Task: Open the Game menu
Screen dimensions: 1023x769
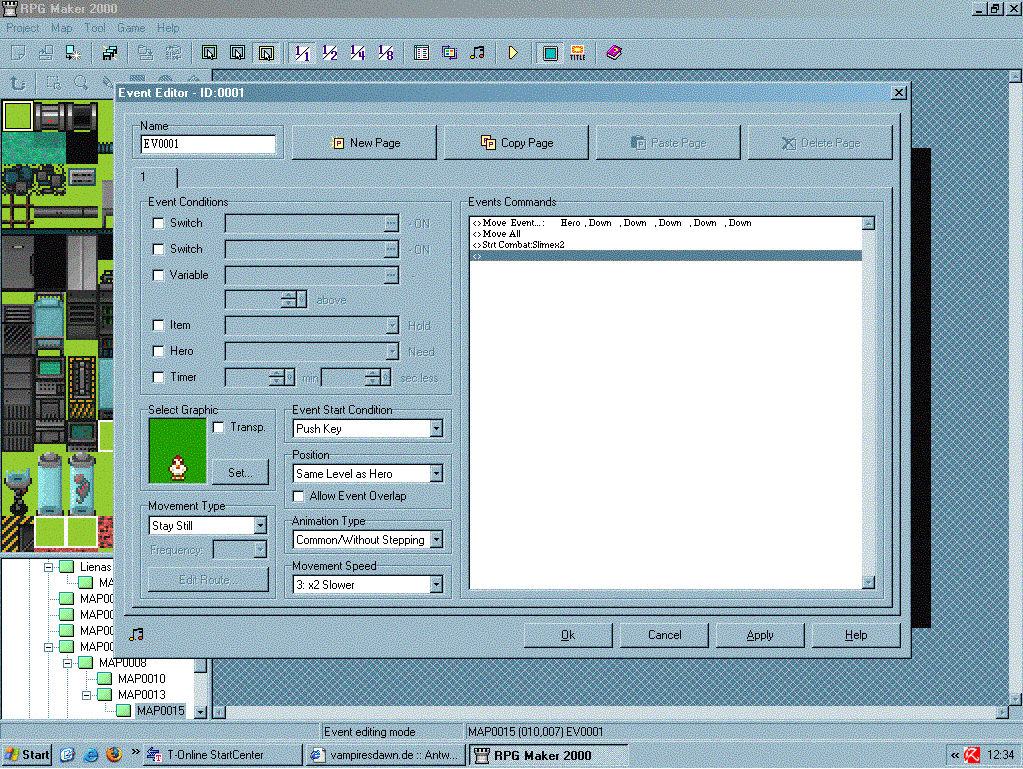Action: [131, 28]
